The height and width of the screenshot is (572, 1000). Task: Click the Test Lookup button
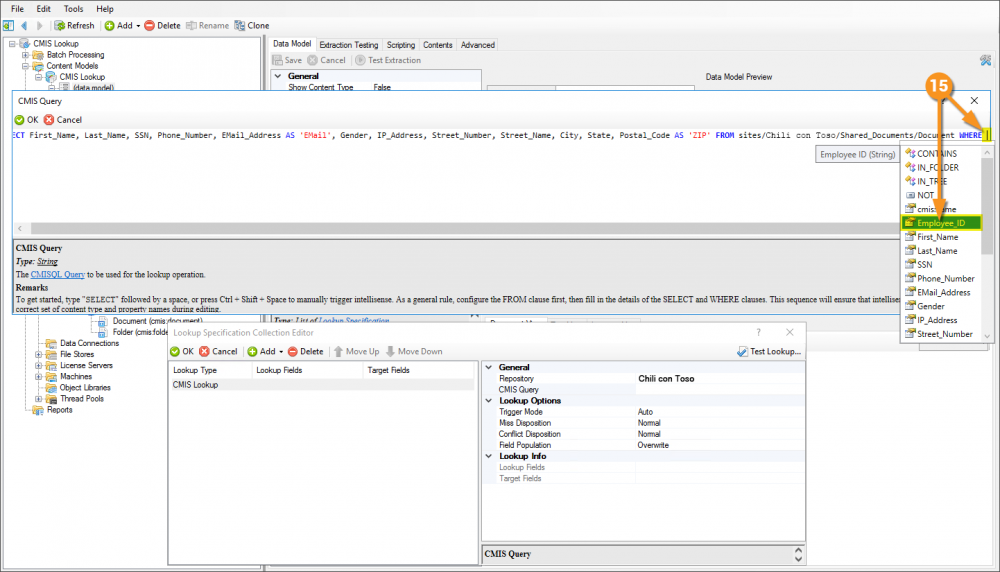(x=769, y=351)
